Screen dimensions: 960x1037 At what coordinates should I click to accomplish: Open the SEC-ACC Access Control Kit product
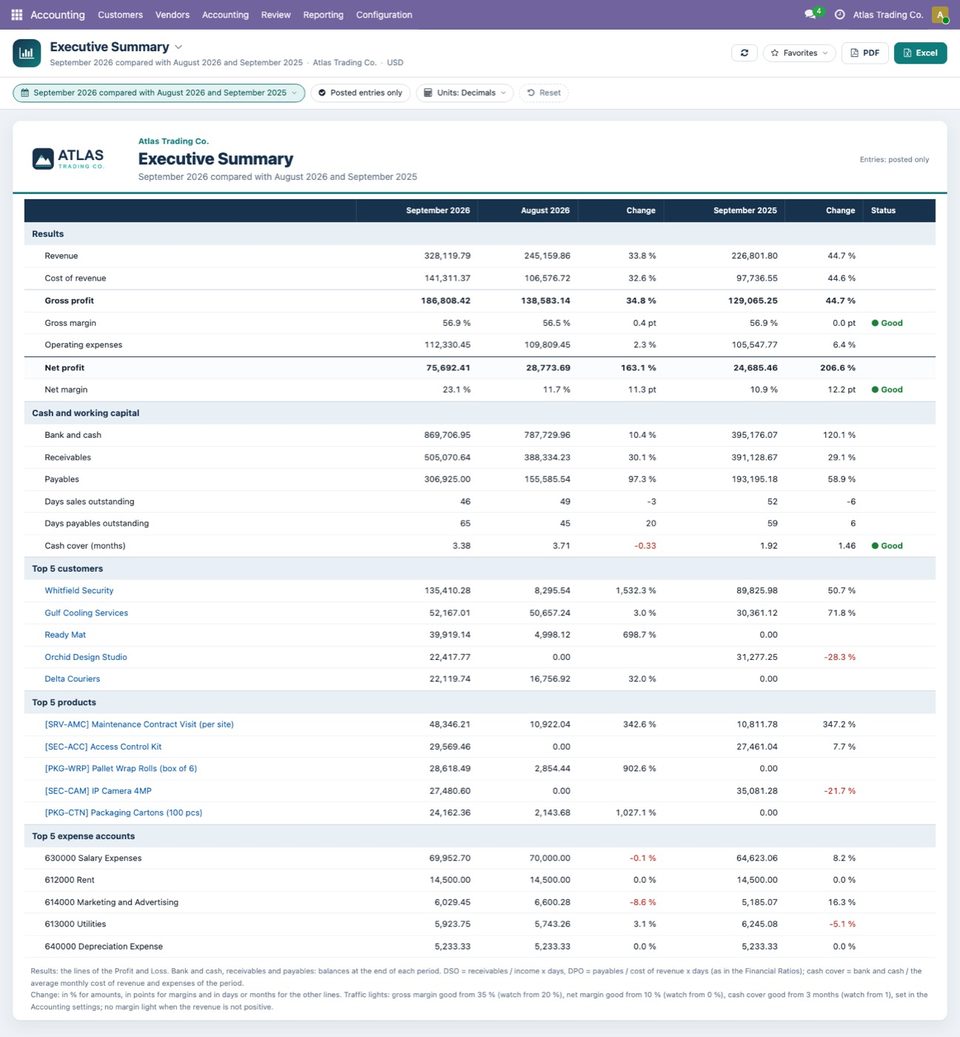click(102, 747)
